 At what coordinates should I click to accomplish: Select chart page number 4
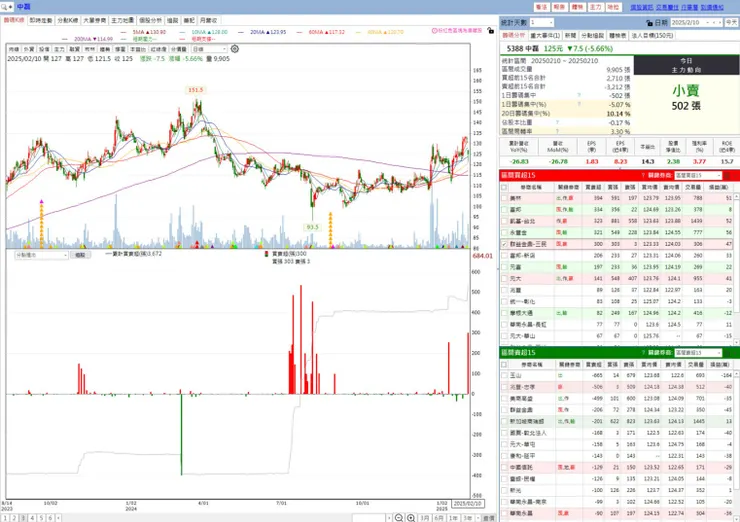32,518
